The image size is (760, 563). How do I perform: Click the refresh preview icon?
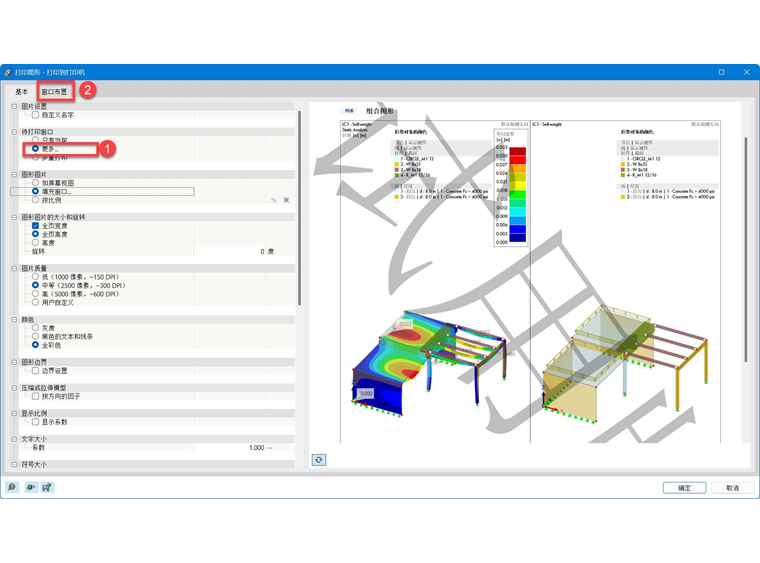[318, 459]
